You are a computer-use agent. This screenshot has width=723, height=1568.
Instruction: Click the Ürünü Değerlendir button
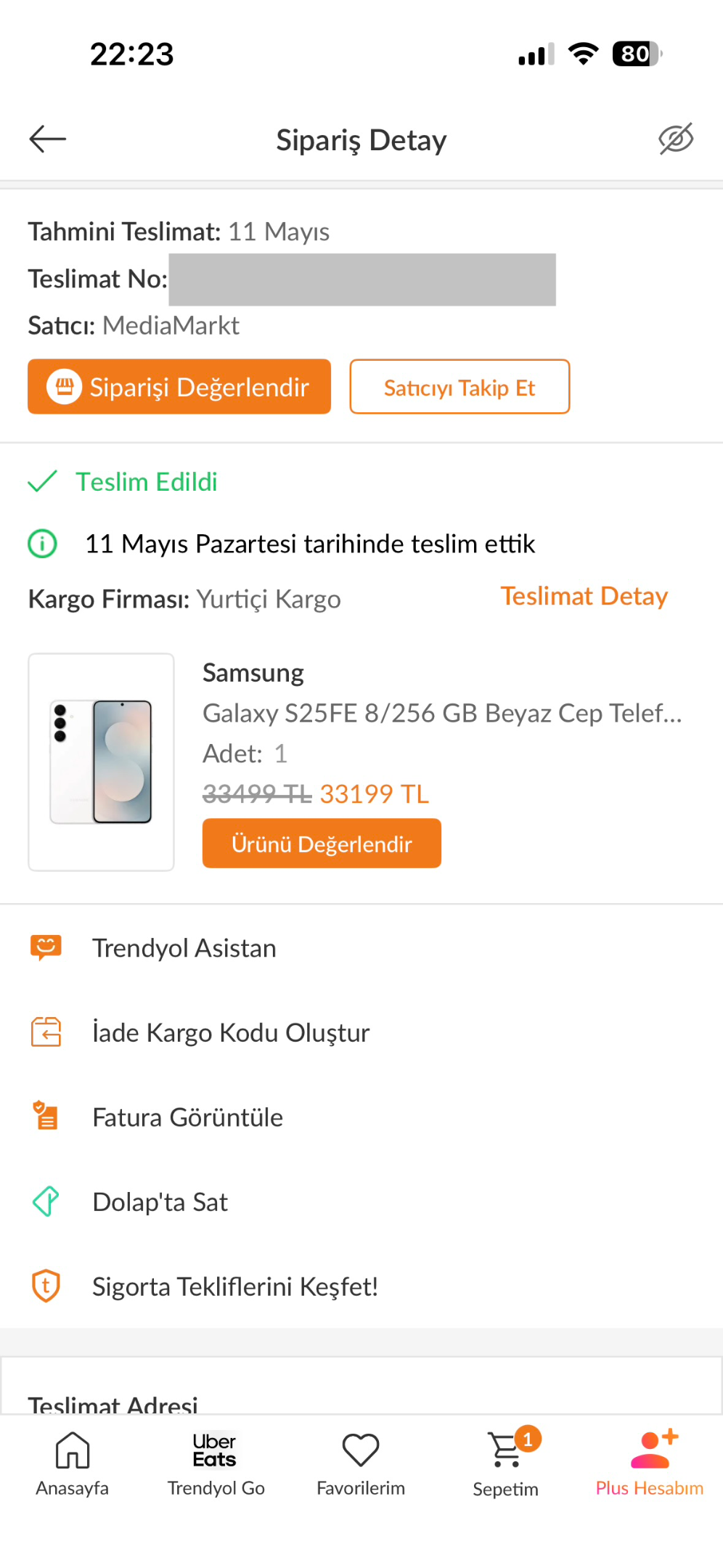pyautogui.click(x=322, y=844)
